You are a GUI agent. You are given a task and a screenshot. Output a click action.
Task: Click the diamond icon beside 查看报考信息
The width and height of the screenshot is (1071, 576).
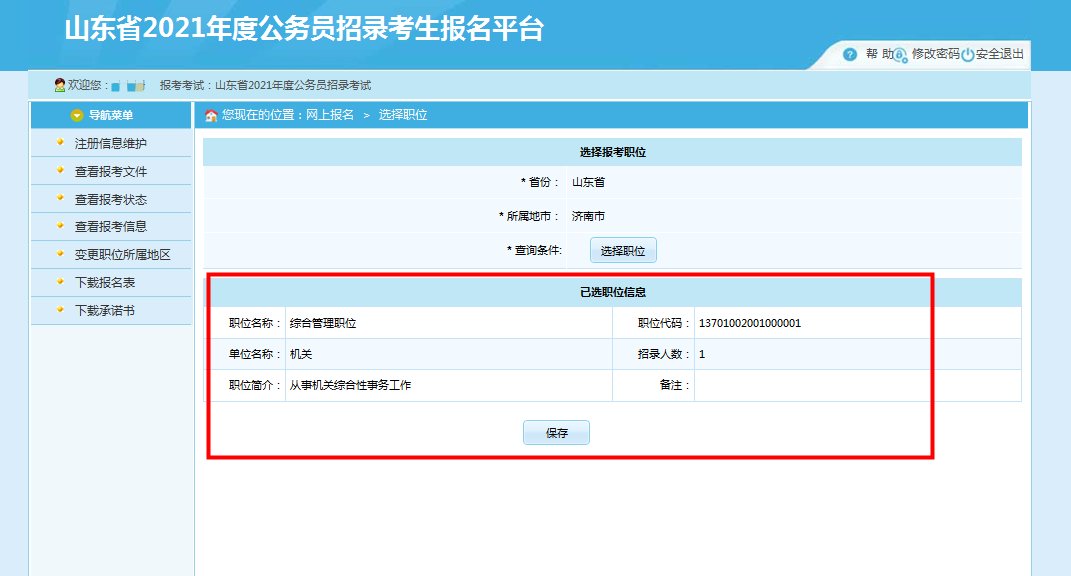coord(60,227)
